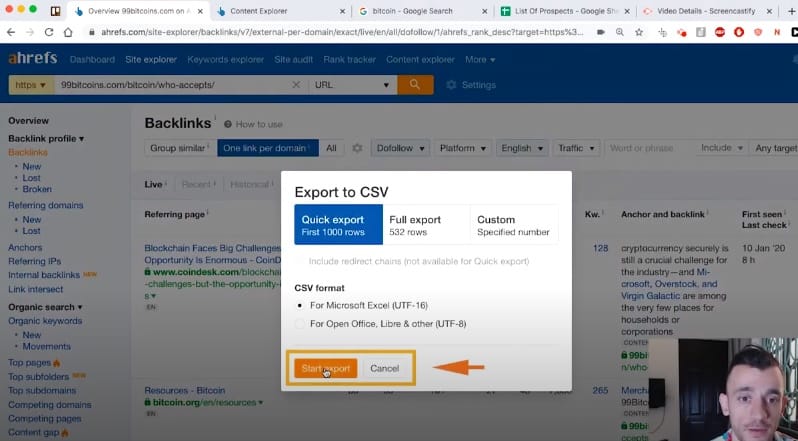798x441 pixels.
Task: Click the zoom magnifier icon in address bar
Action: click(x=619, y=32)
